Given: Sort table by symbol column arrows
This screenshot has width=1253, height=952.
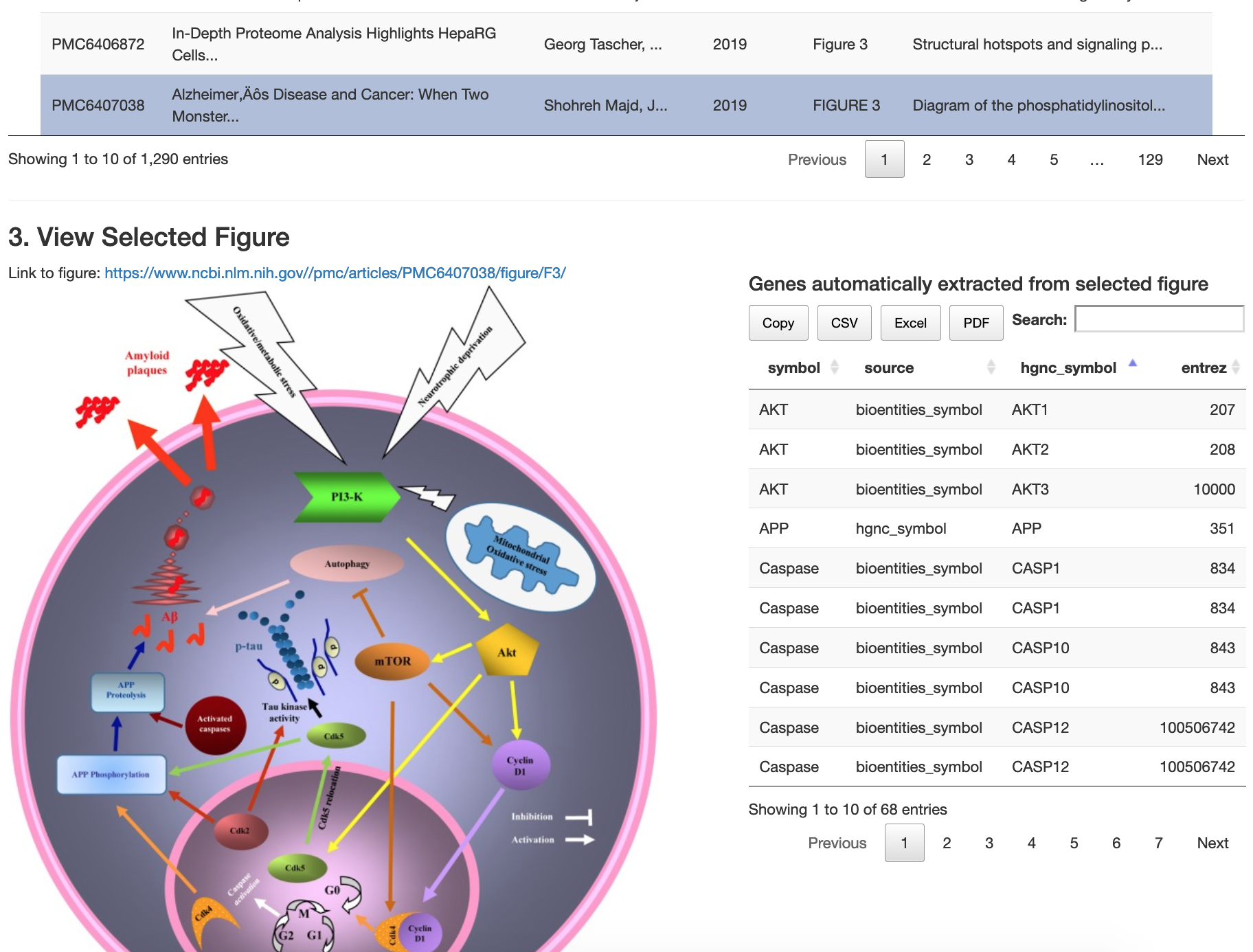Looking at the screenshot, I should 834,367.
